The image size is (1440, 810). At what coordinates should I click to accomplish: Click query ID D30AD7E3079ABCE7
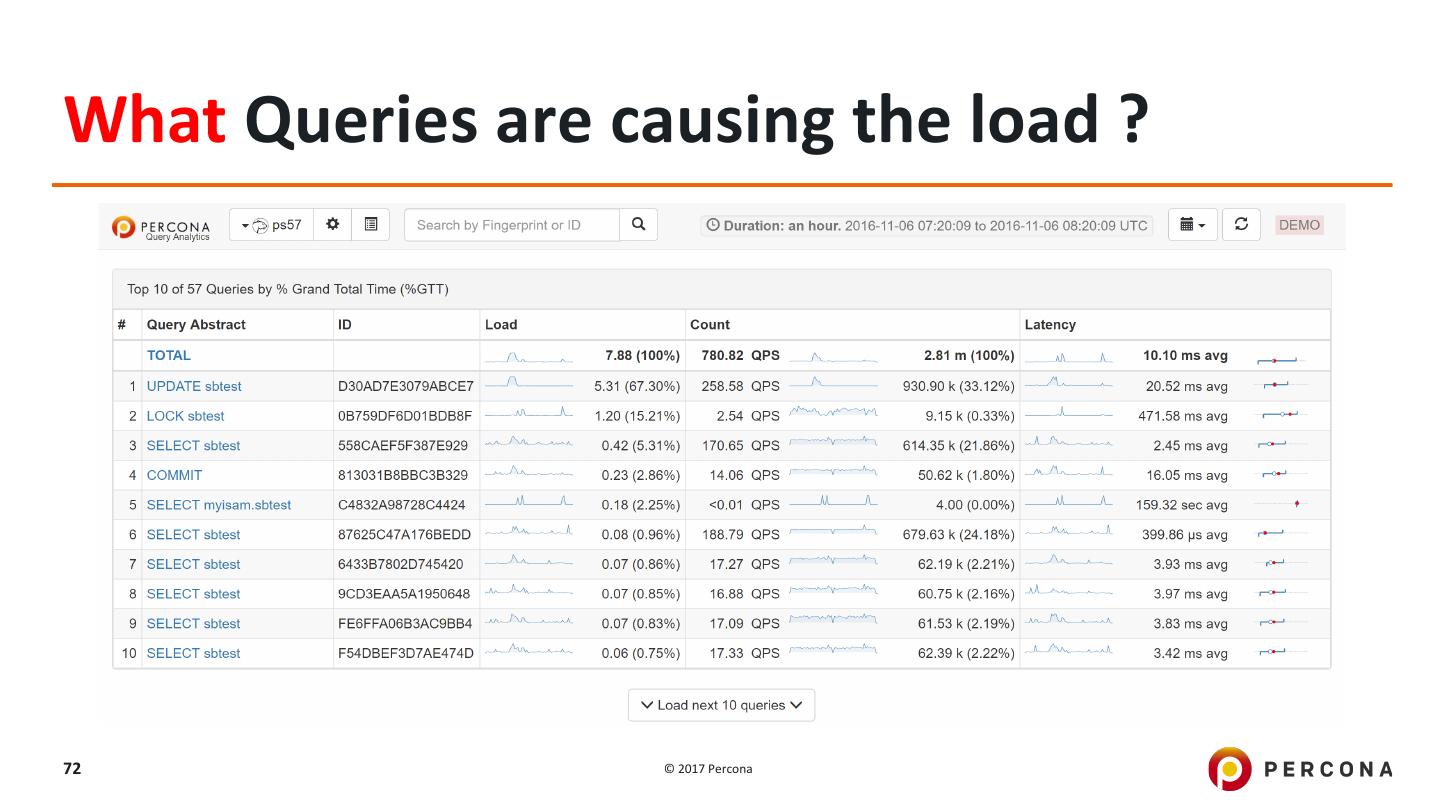(406, 386)
